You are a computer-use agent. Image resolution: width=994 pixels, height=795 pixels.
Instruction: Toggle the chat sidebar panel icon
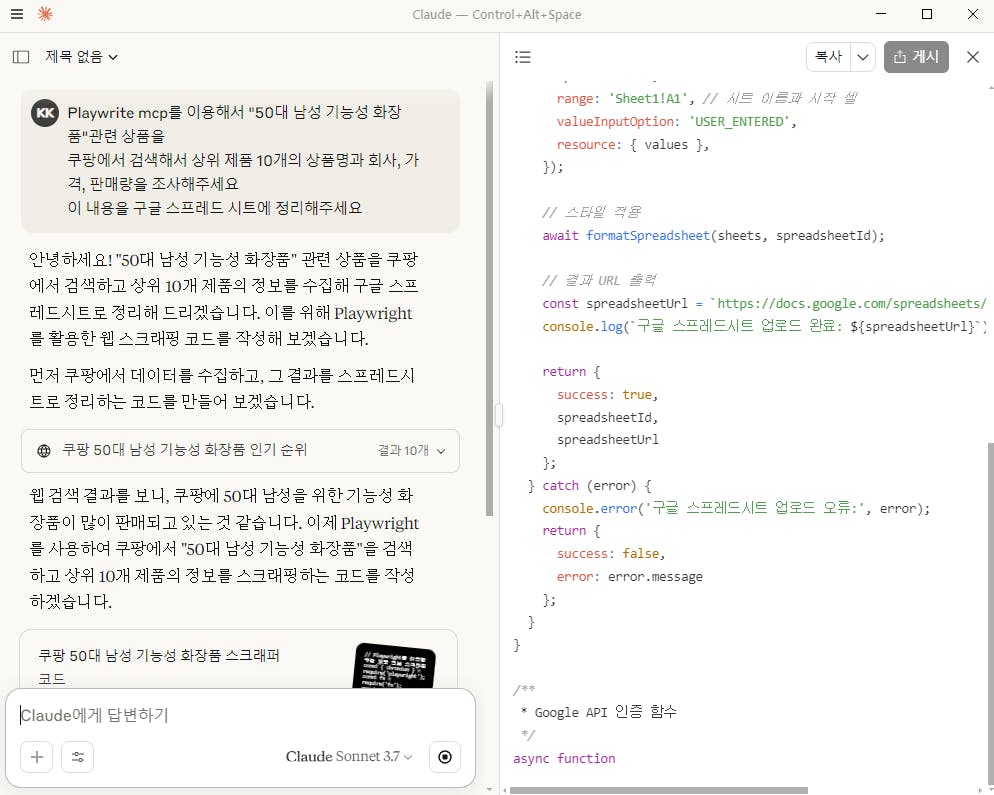(21, 57)
